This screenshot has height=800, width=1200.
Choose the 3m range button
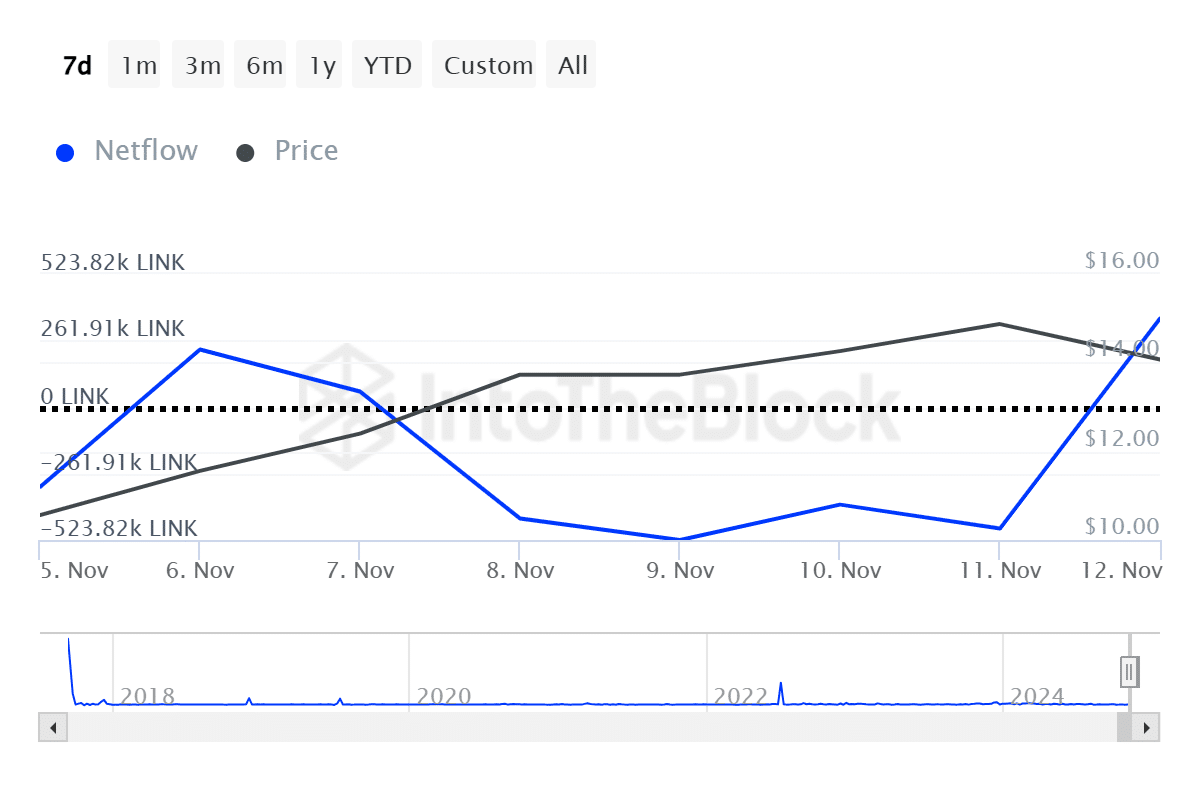[202, 66]
